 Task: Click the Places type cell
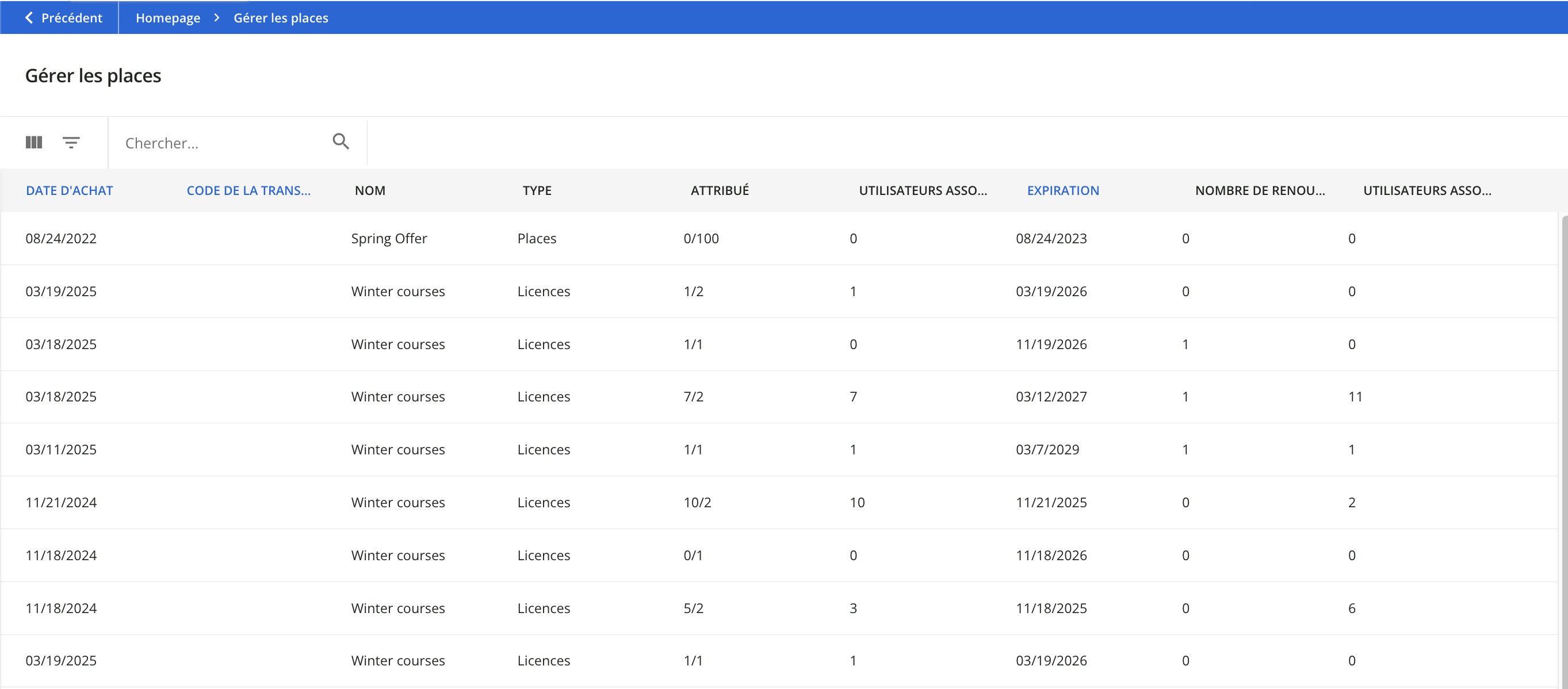(537, 239)
